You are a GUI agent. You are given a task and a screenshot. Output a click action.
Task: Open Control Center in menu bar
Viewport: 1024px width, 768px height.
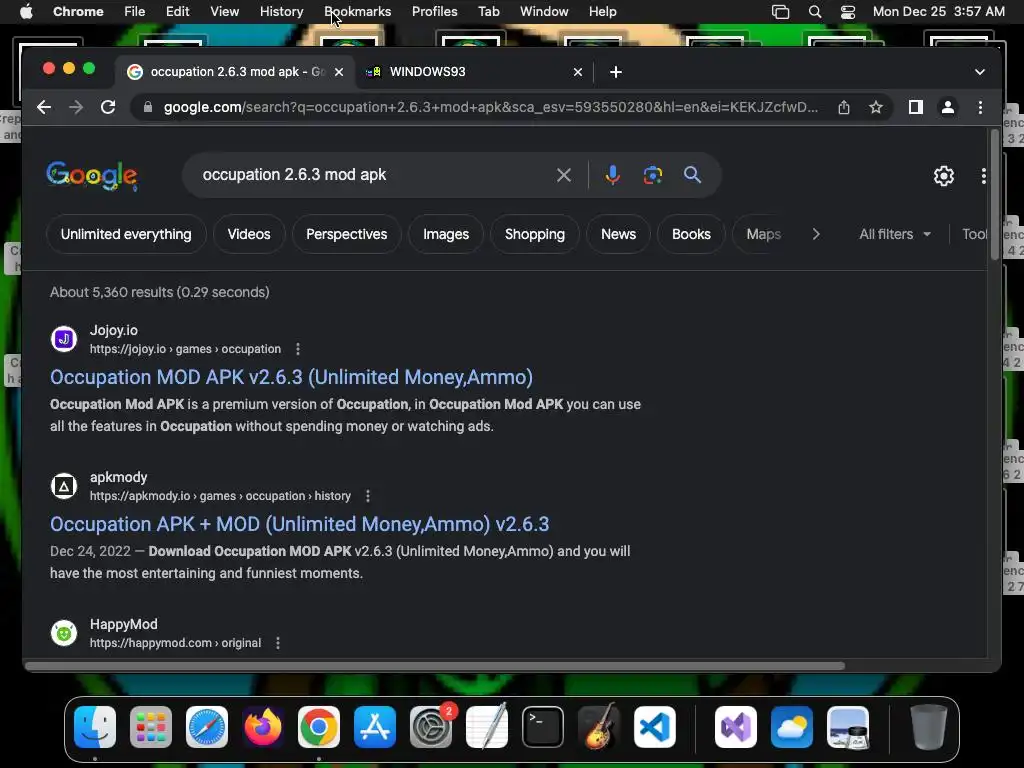click(847, 12)
